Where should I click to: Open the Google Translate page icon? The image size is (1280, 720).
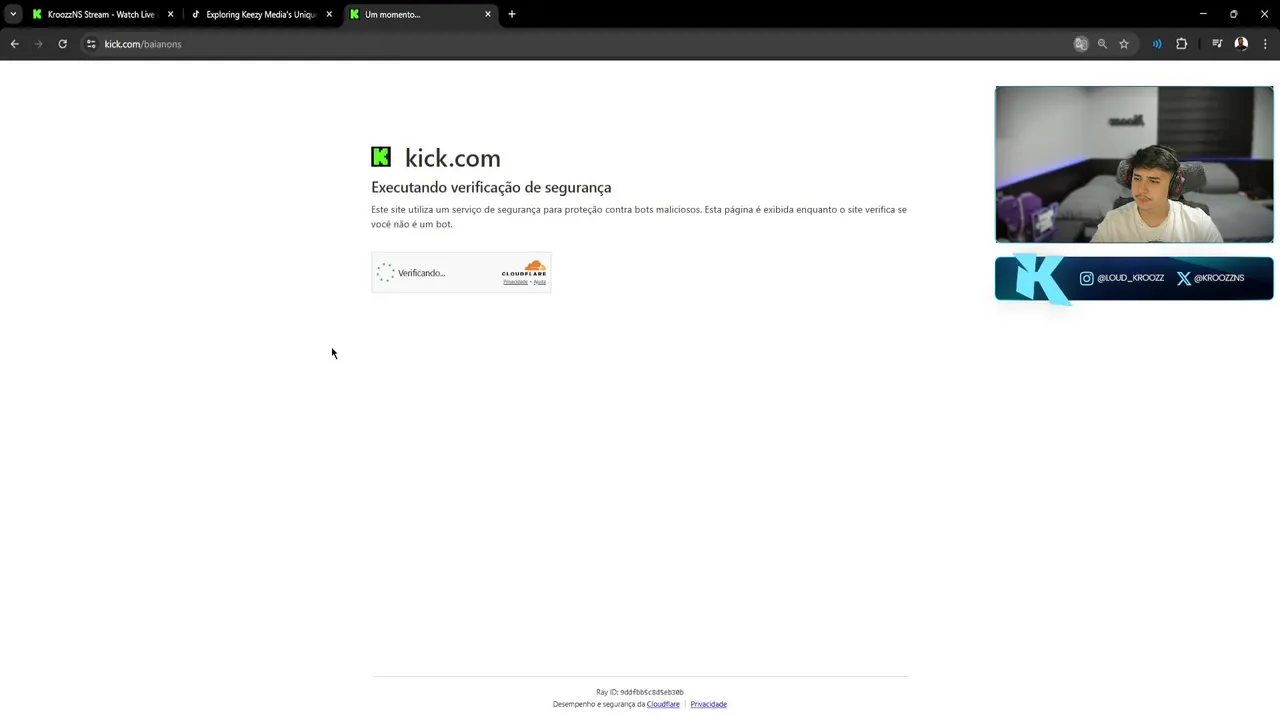[1081, 44]
